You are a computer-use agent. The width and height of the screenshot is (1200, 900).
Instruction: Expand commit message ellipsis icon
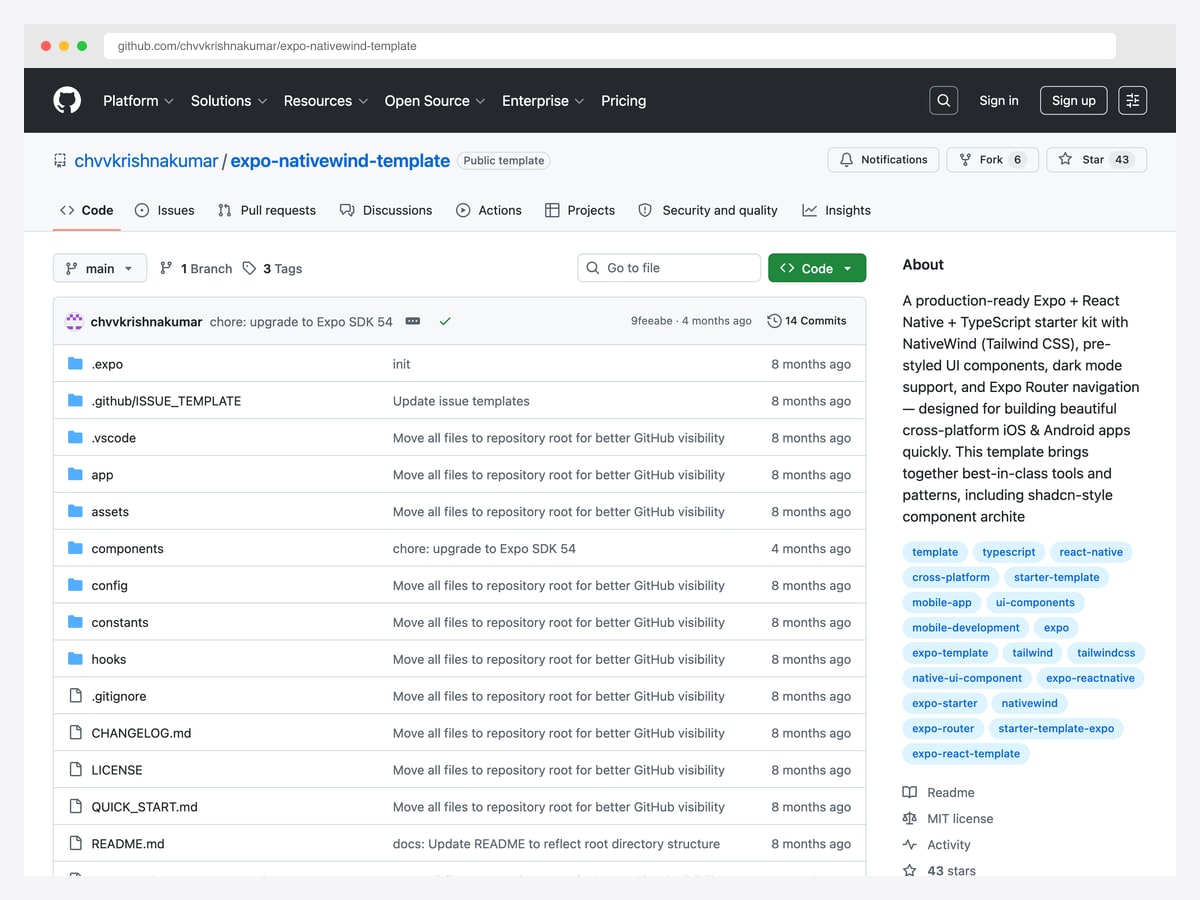click(x=413, y=321)
